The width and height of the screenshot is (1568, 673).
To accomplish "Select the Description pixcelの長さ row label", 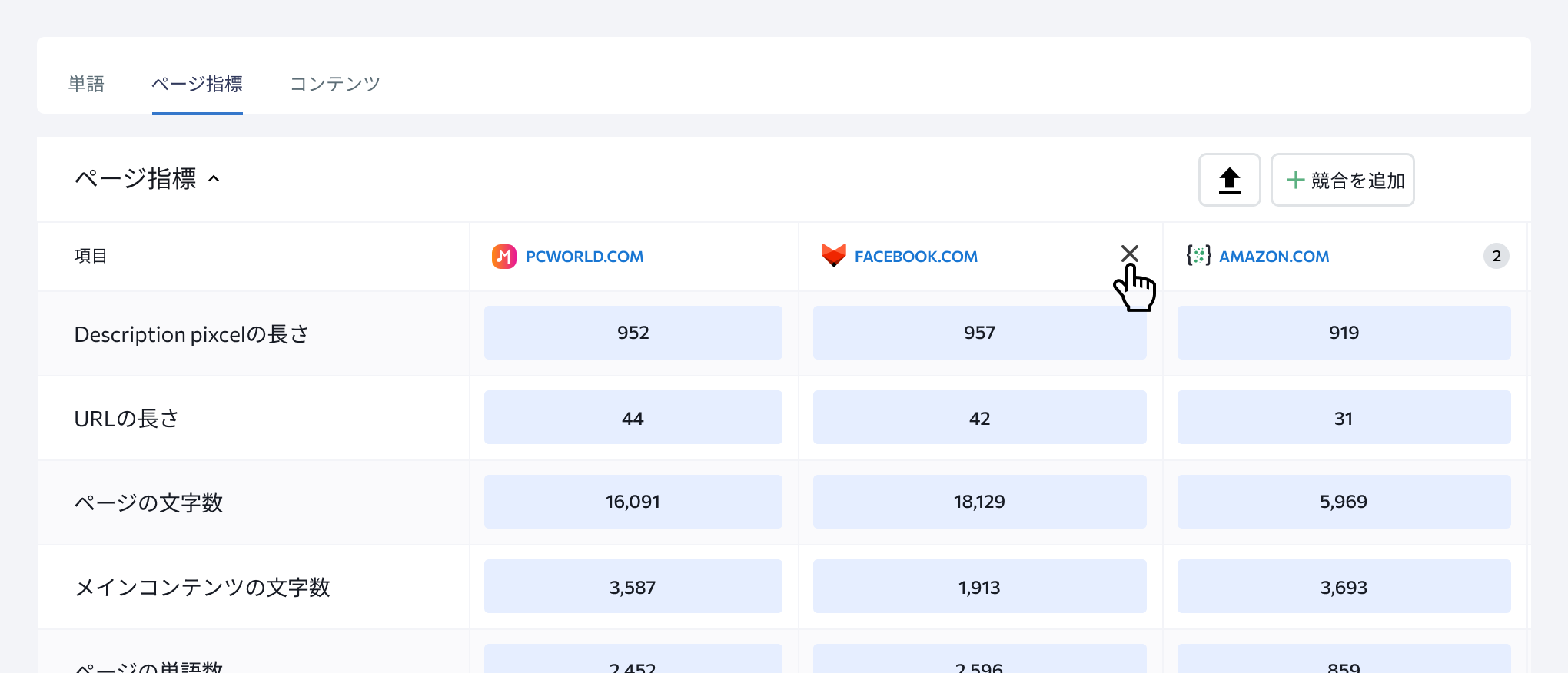I will pos(191,334).
